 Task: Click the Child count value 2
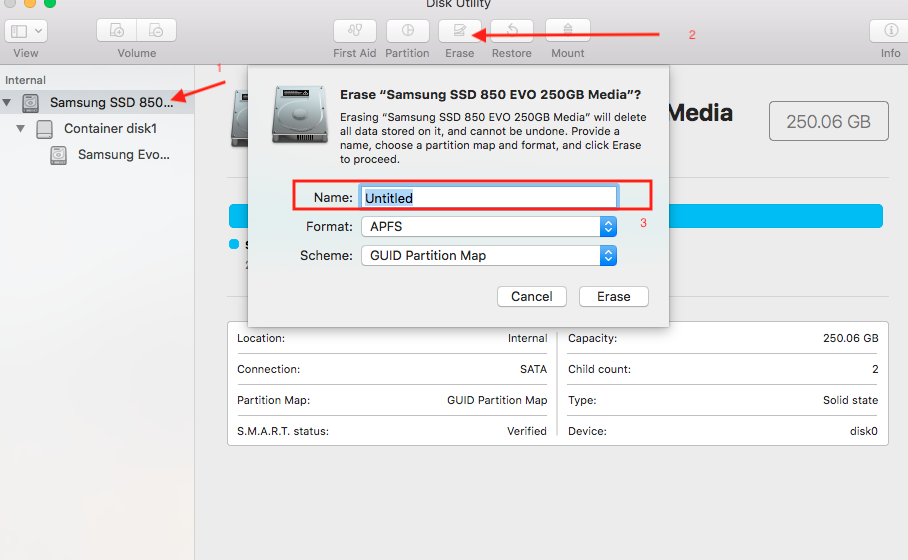(x=875, y=369)
